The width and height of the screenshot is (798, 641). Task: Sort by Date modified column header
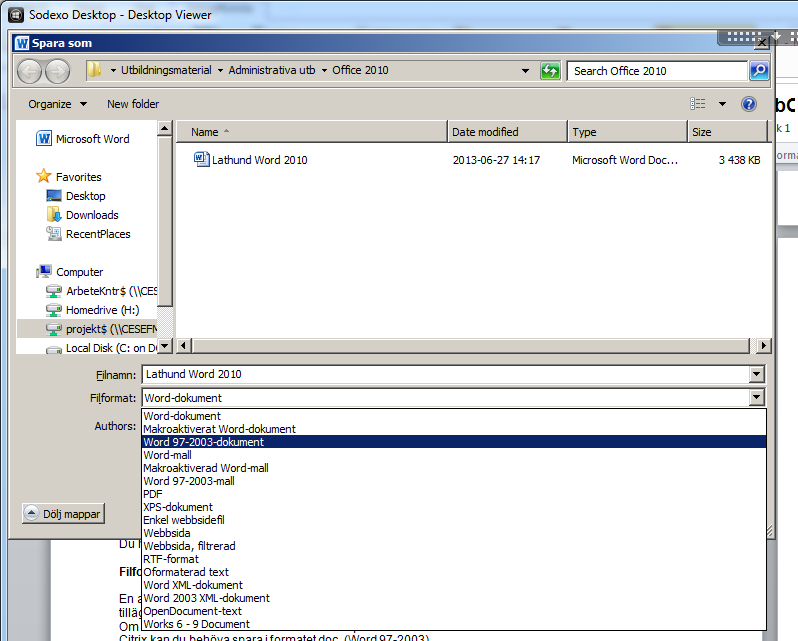click(x=507, y=132)
